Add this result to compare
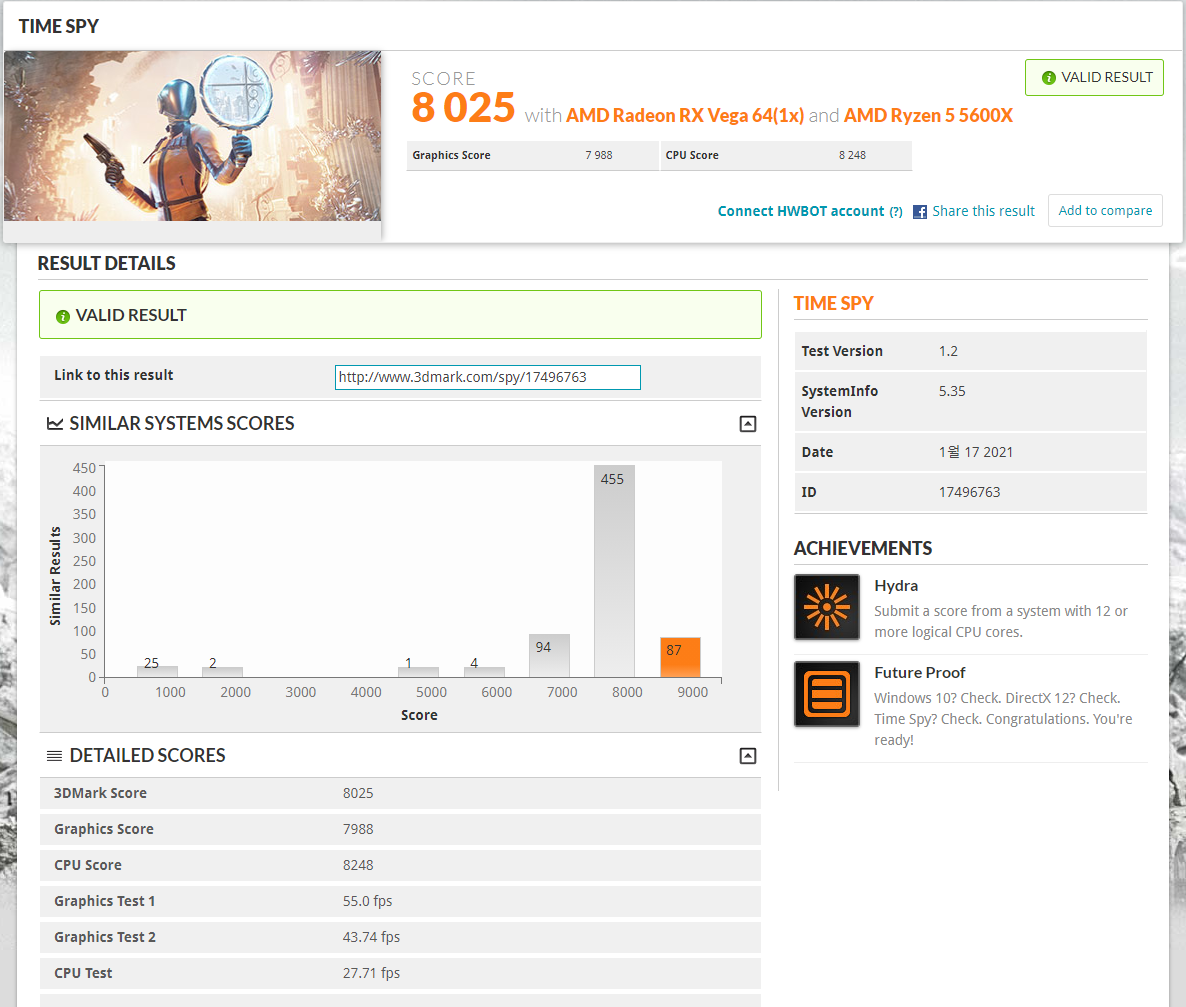This screenshot has height=1007, width=1186. pos(1105,210)
